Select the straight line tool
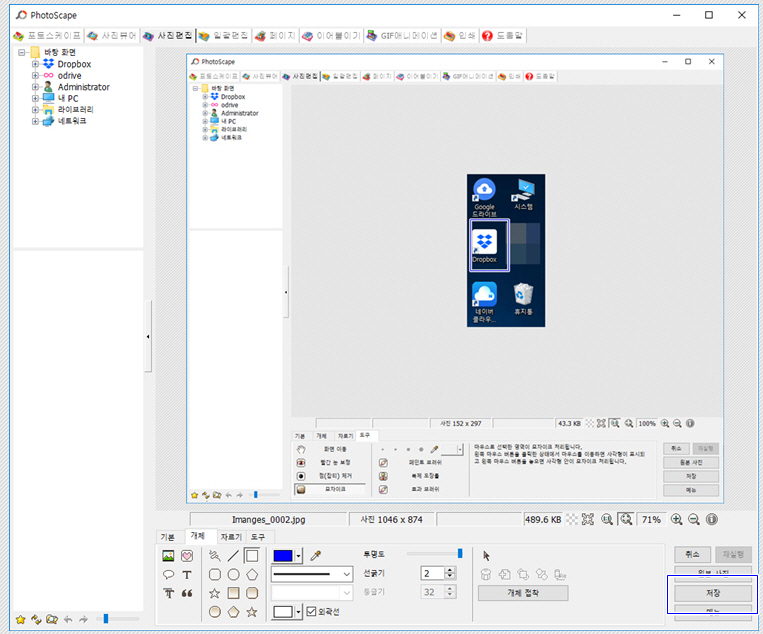Viewport: 763px width, 634px height. (x=234, y=556)
